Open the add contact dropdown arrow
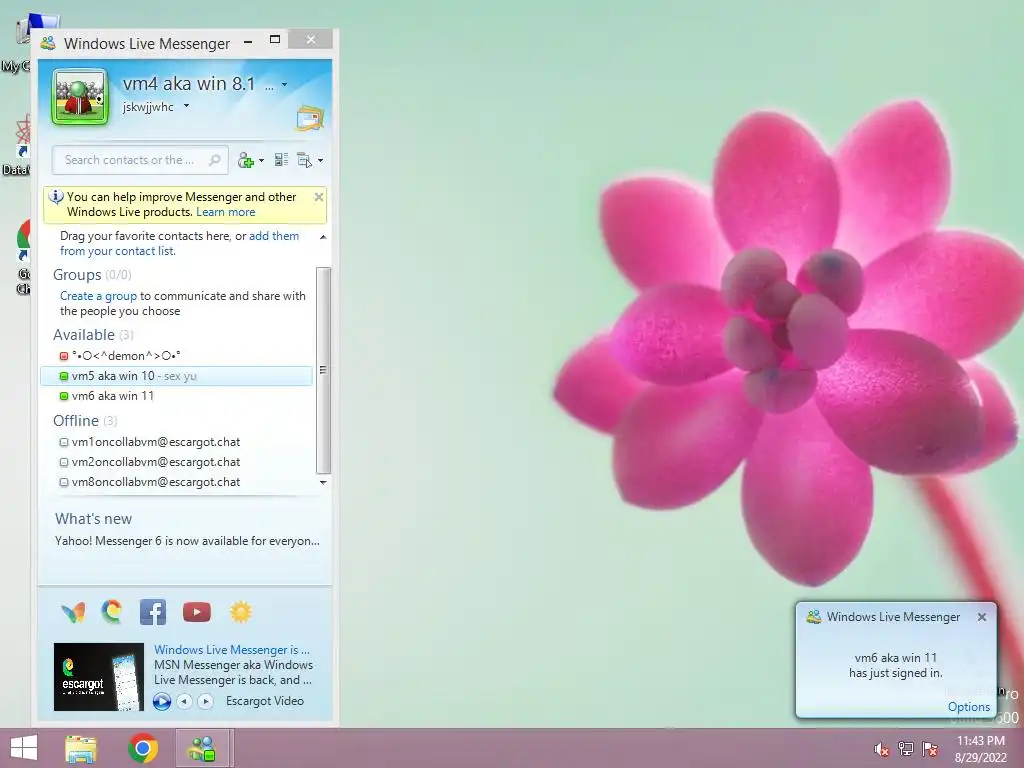The width and height of the screenshot is (1024, 768). tap(261, 160)
